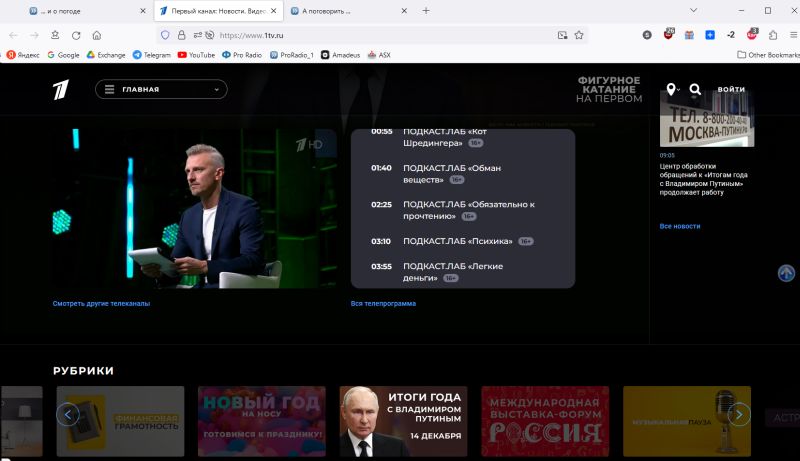Viewport: 800px width, 461px height.
Task: Open Фигурное катание на Первом banner
Action: 609,89
